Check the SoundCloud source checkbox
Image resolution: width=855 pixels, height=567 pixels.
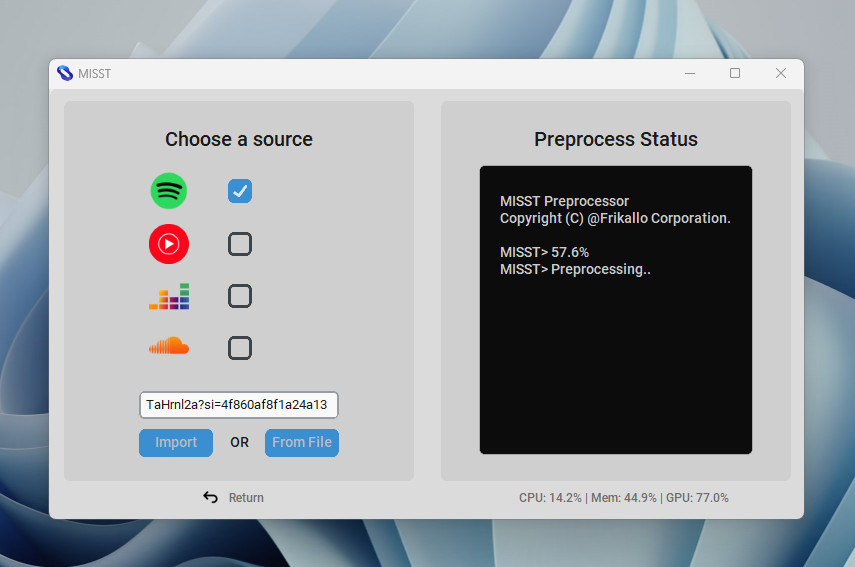coord(240,348)
